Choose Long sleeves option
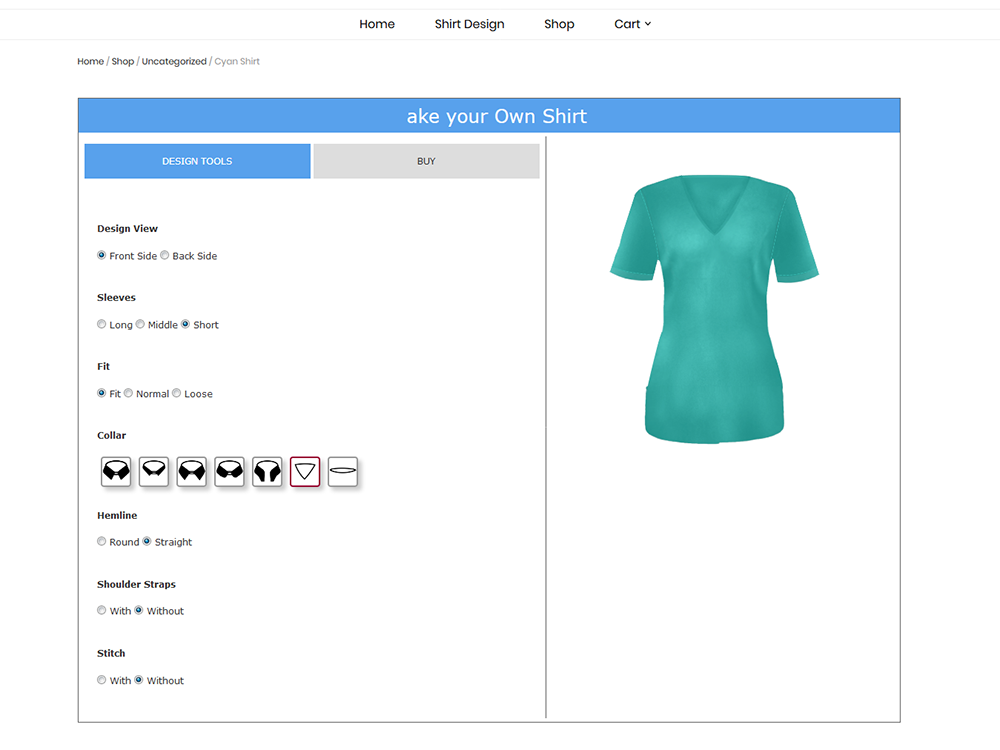Screen dimensions: 1000x750 coord(101,324)
